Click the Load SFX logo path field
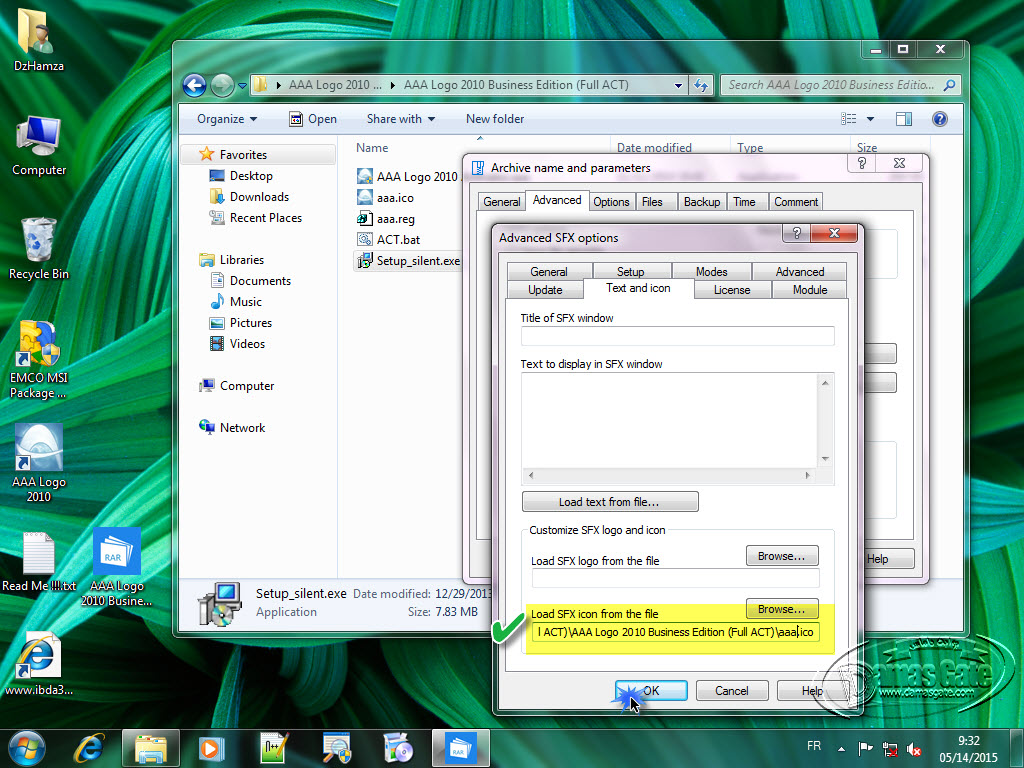Viewport: 1024px width, 768px height. point(675,578)
